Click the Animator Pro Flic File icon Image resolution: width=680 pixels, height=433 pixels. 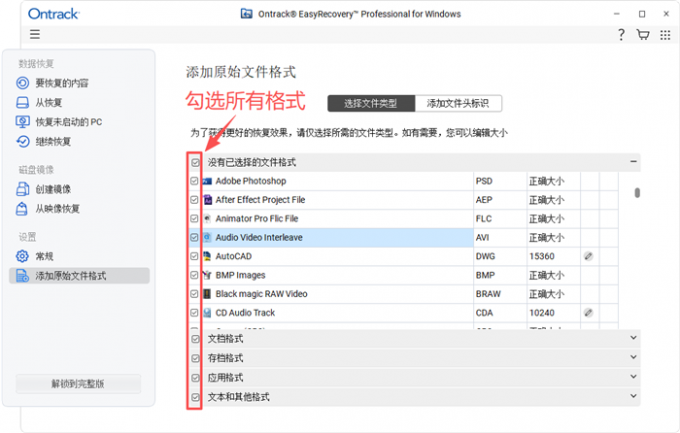click(207, 218)
